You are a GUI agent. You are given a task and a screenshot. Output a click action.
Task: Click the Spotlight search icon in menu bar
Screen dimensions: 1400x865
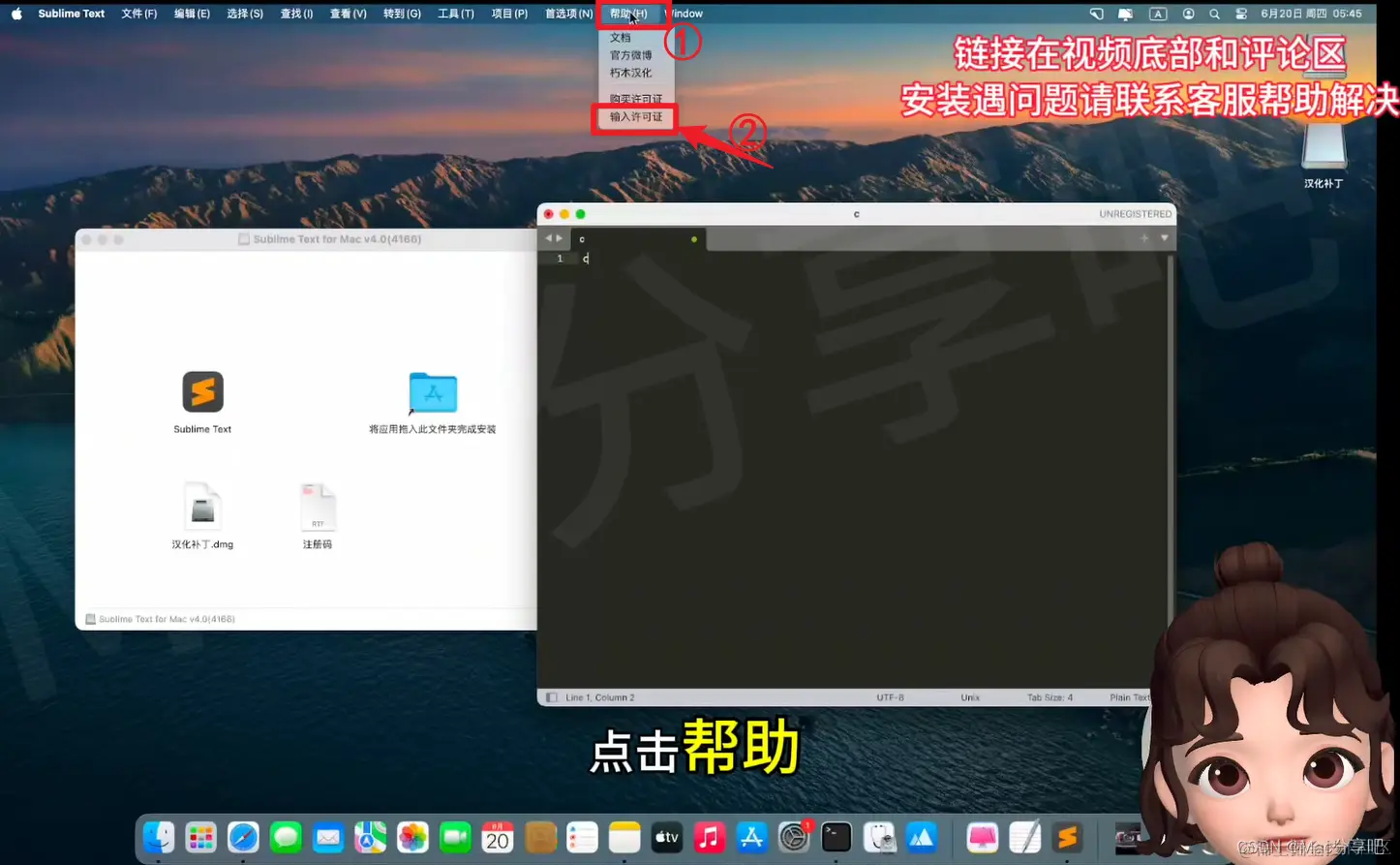click(1214, 14)
